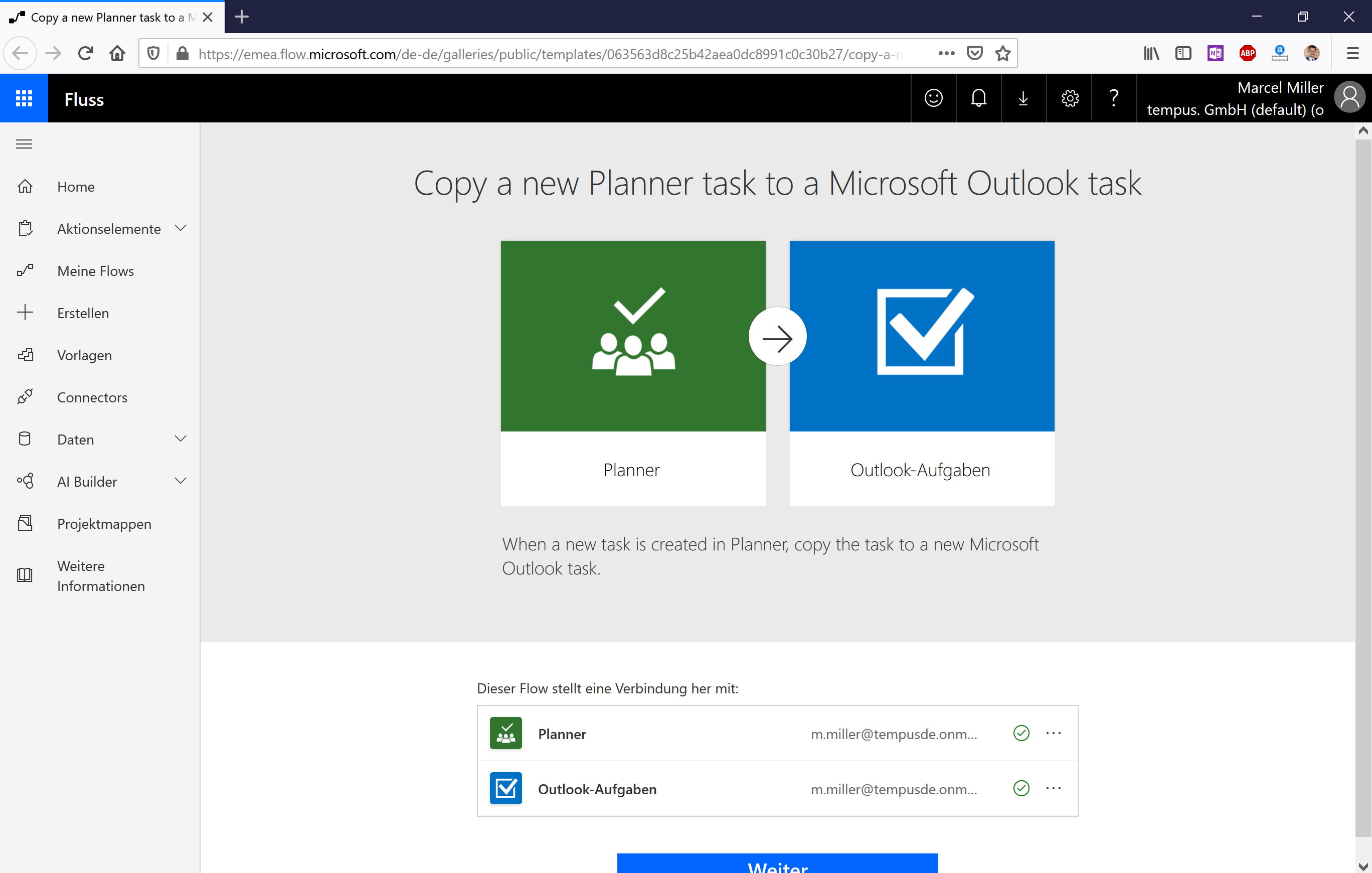Click the tracking protection shield icon
The image size is (1372, 873).
click(x=153, y=54)
